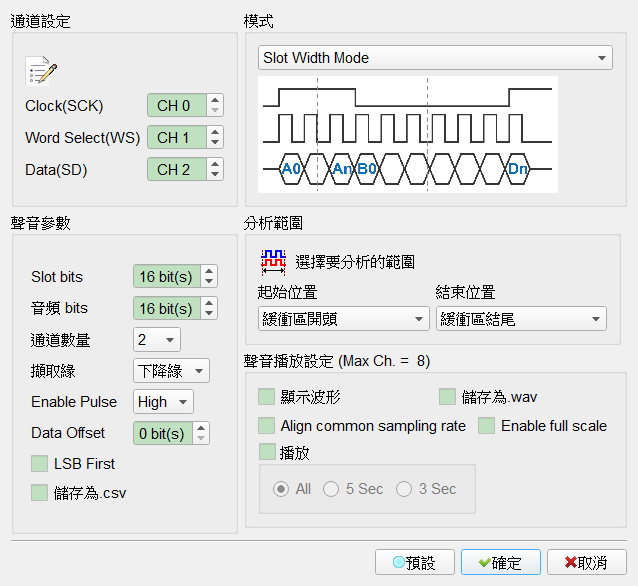
Task: Open the 起始位置 緩衝區開頭 dropdown
Action: 343,319
